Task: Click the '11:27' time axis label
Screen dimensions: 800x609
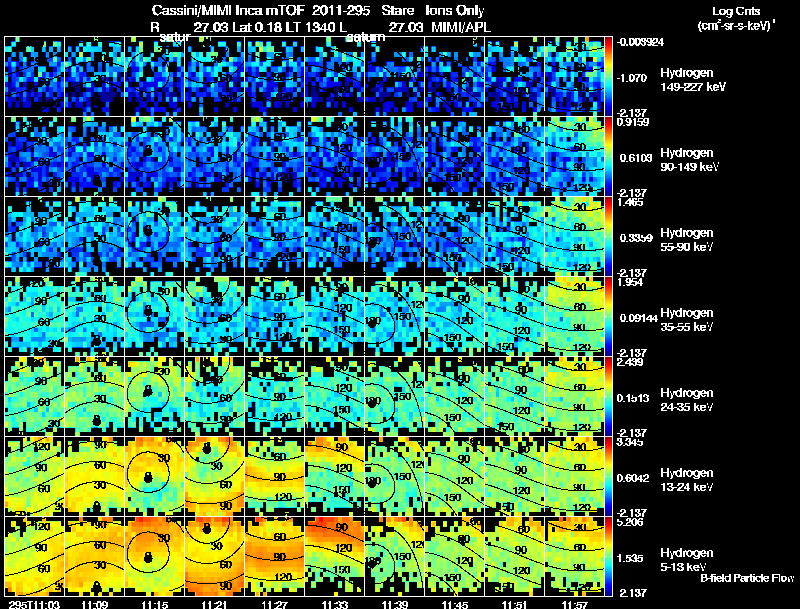Action: point(274,604)
